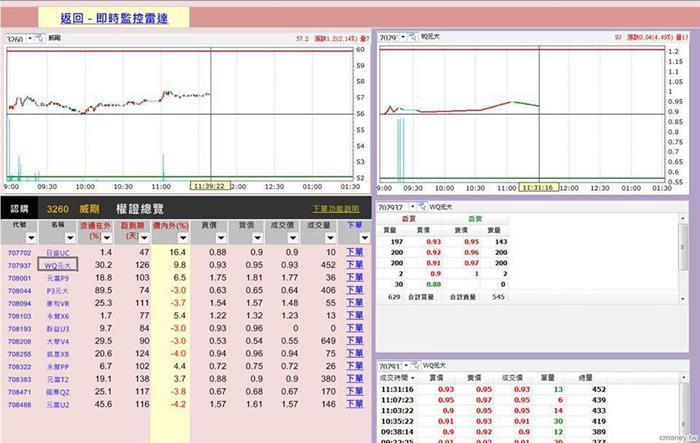This screenshot has height=443, width=700.
Task: Open the 名稱 column filter dropdown
Action: coord(70,238)
